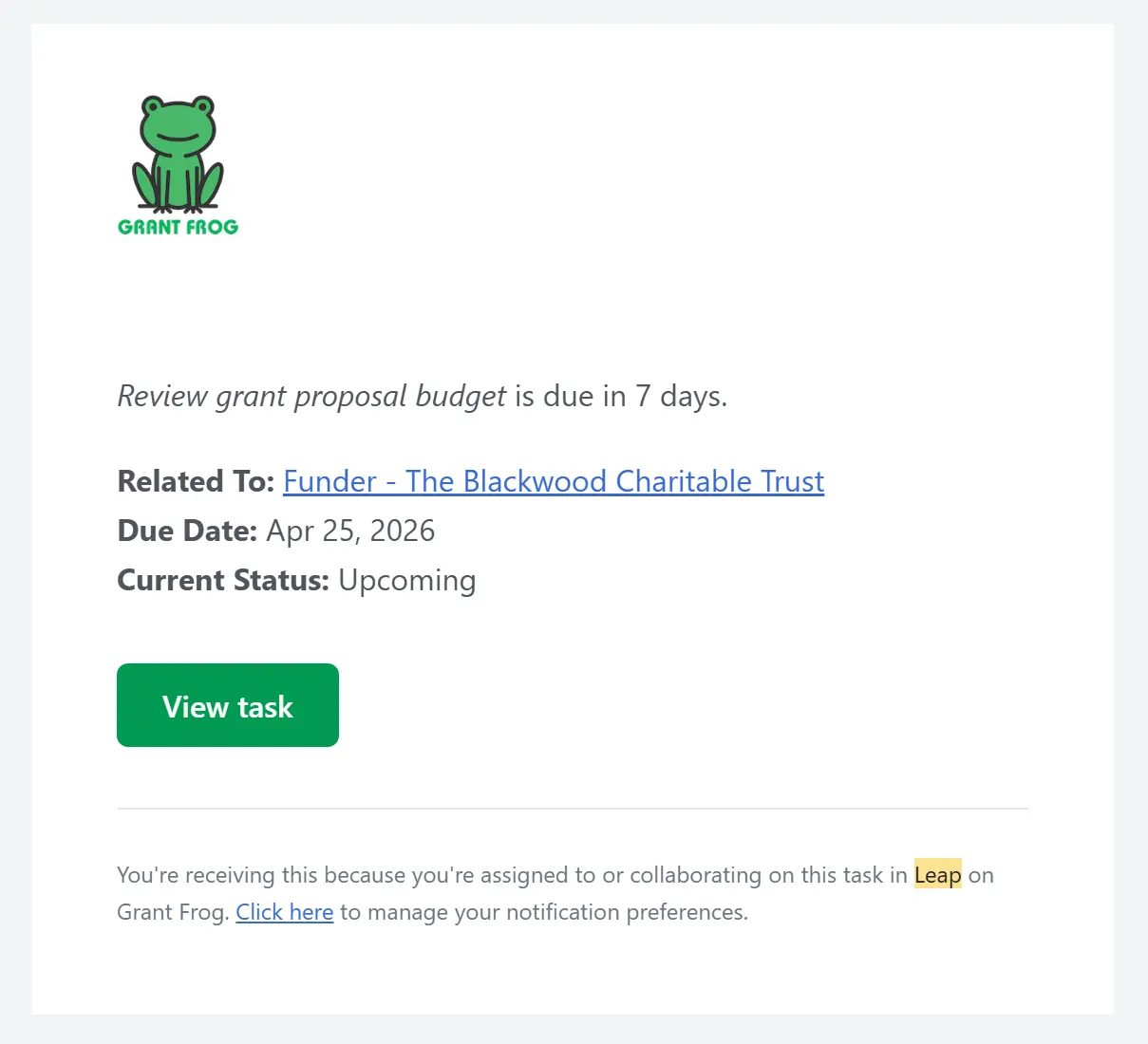Click the frog's smiling face in the logo

coord(178,128)
